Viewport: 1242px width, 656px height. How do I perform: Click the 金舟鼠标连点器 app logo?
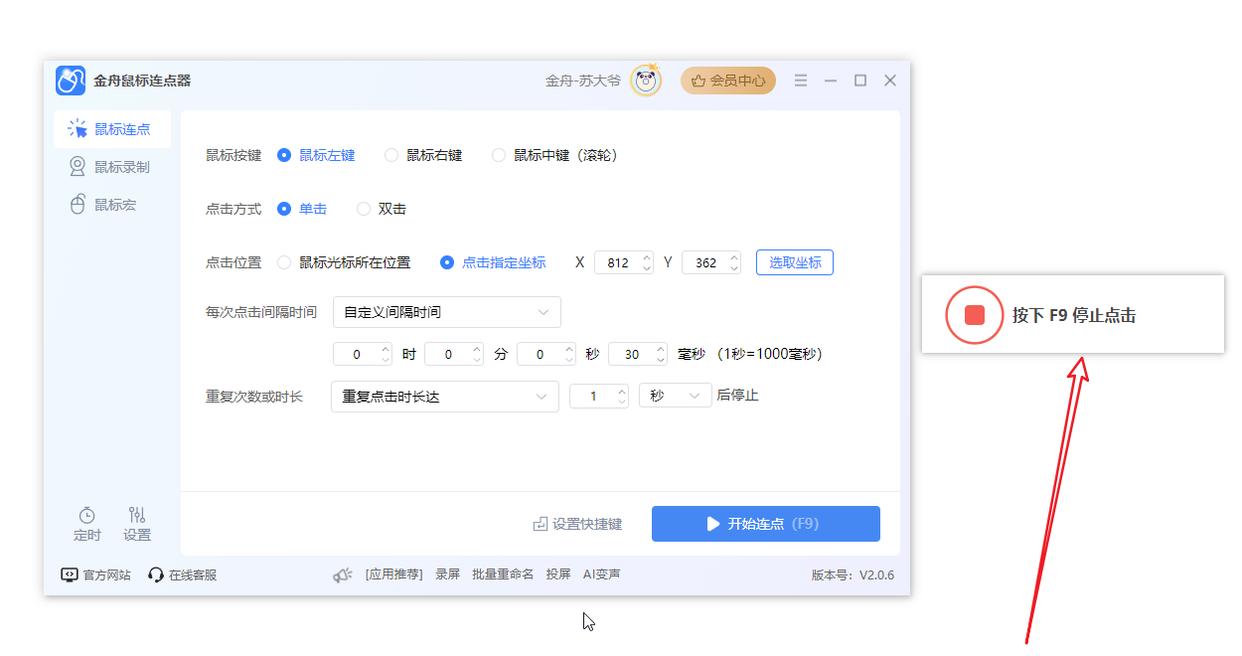(70, 81)
